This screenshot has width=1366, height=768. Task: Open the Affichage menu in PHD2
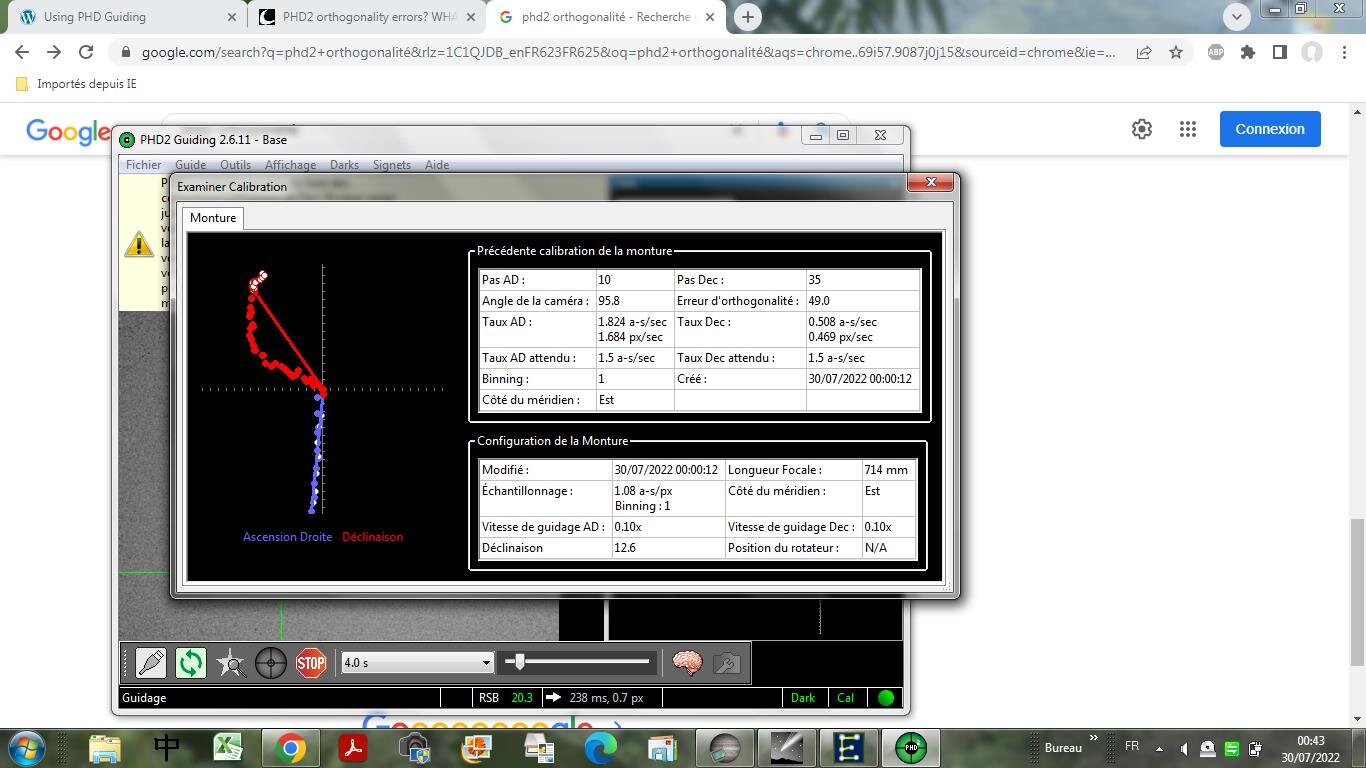click(x=290, y=165)
